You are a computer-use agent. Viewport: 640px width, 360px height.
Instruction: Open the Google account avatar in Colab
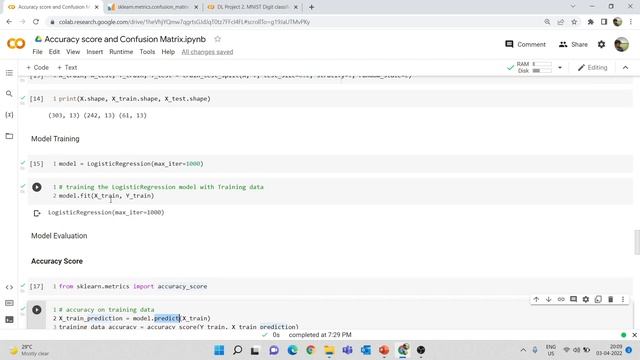point(621,44)
